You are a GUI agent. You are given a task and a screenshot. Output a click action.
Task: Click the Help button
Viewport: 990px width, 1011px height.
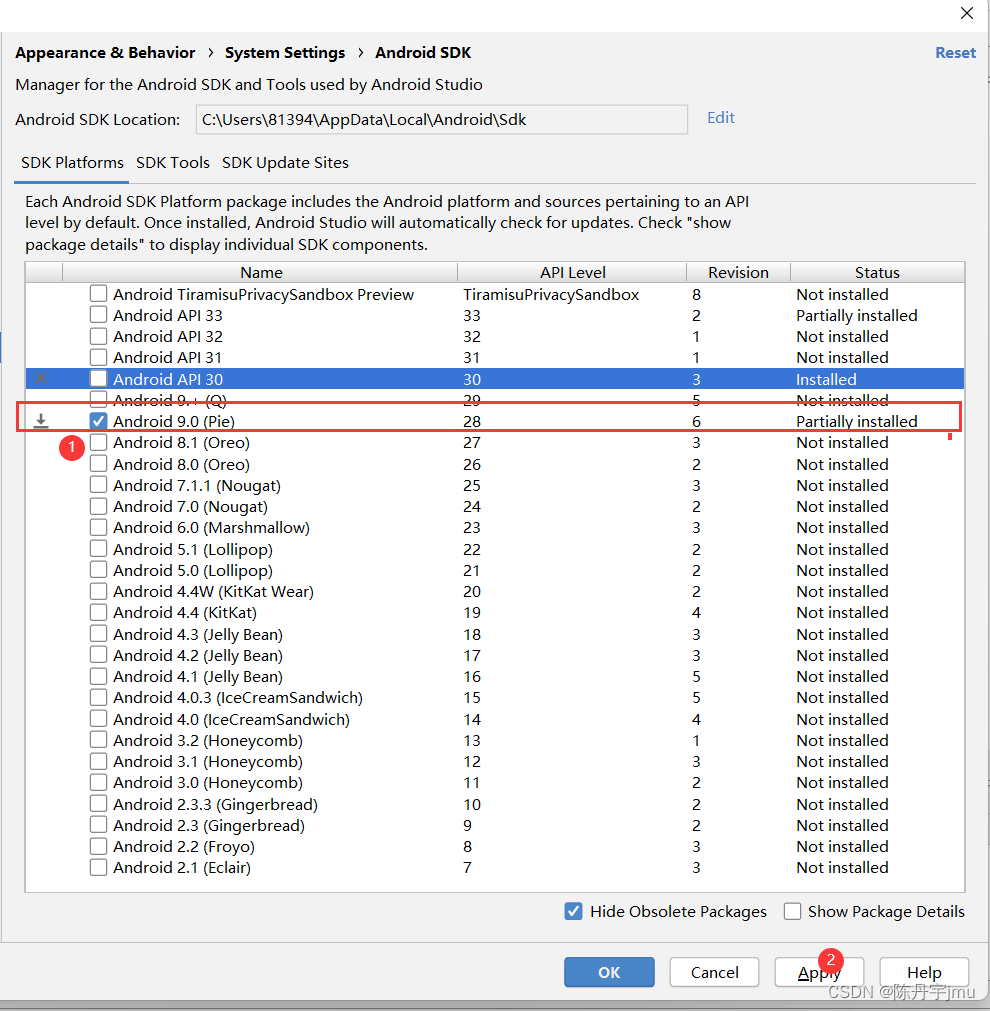pos(924,972)
